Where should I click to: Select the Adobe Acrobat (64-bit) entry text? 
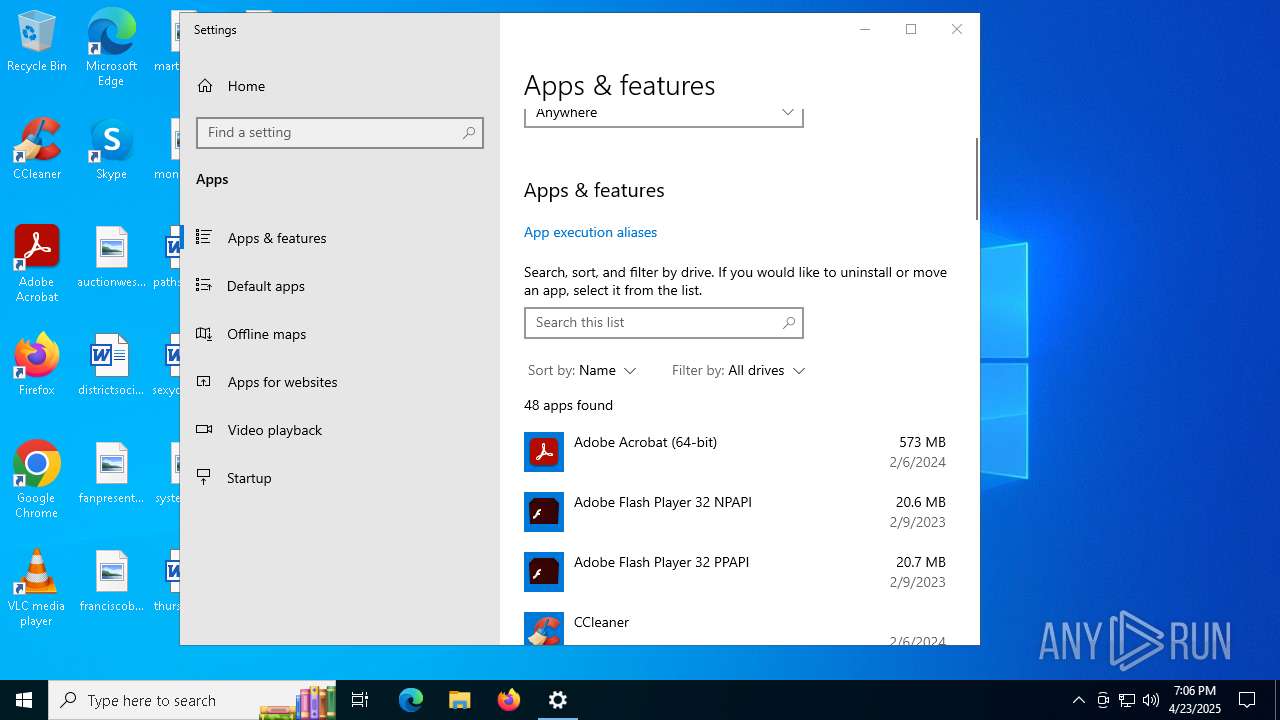tap(645, 442)
